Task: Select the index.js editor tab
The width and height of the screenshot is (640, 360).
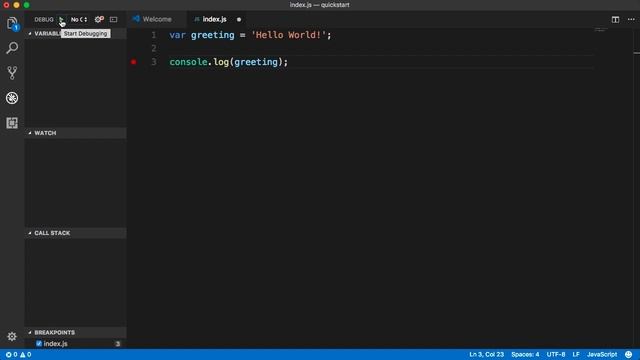Action: (215, 19)
